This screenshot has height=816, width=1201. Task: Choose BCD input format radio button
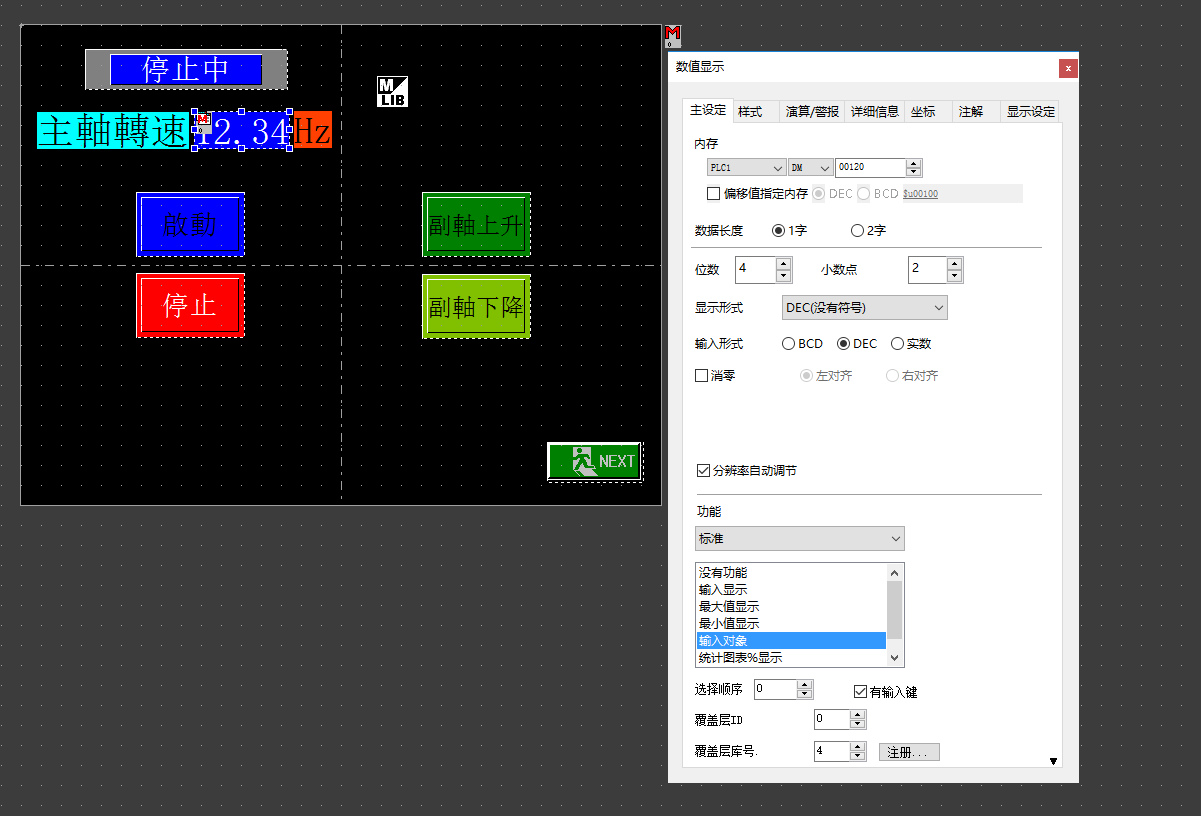pos(788,344)
